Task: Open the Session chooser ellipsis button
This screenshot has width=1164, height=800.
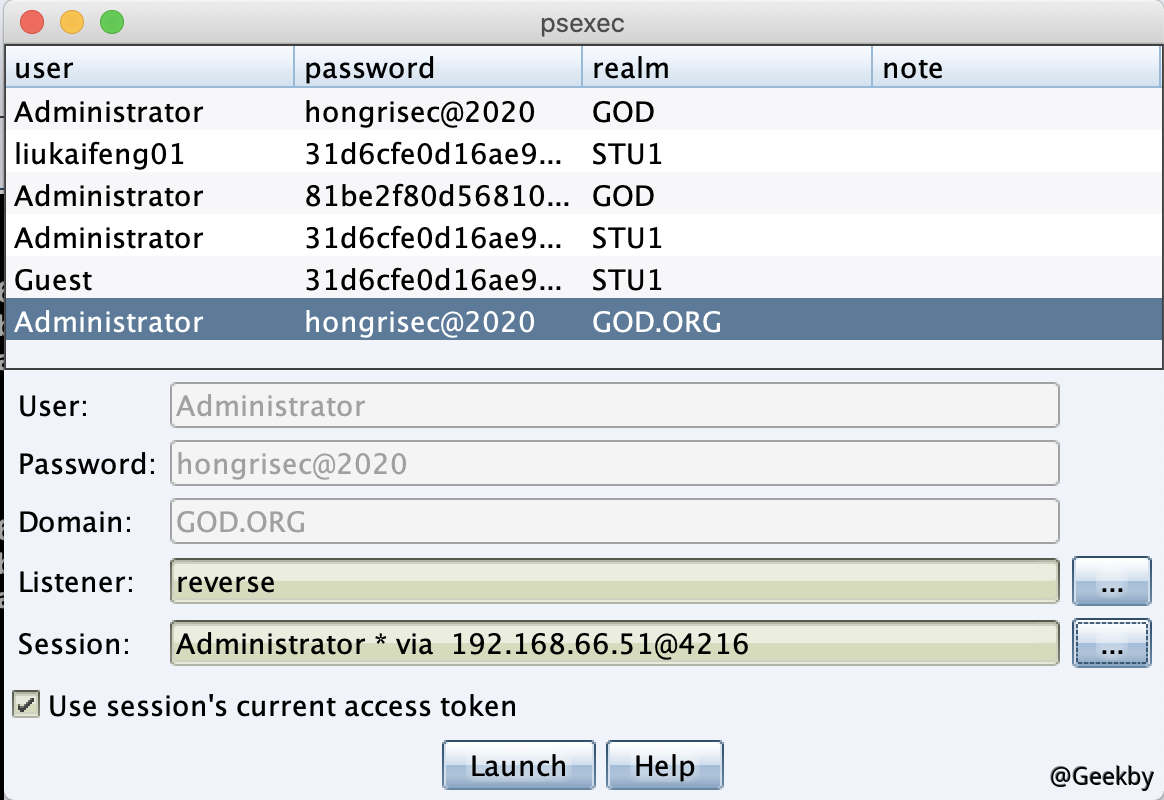Action: pyautogui.click(x=1111, y=643)
